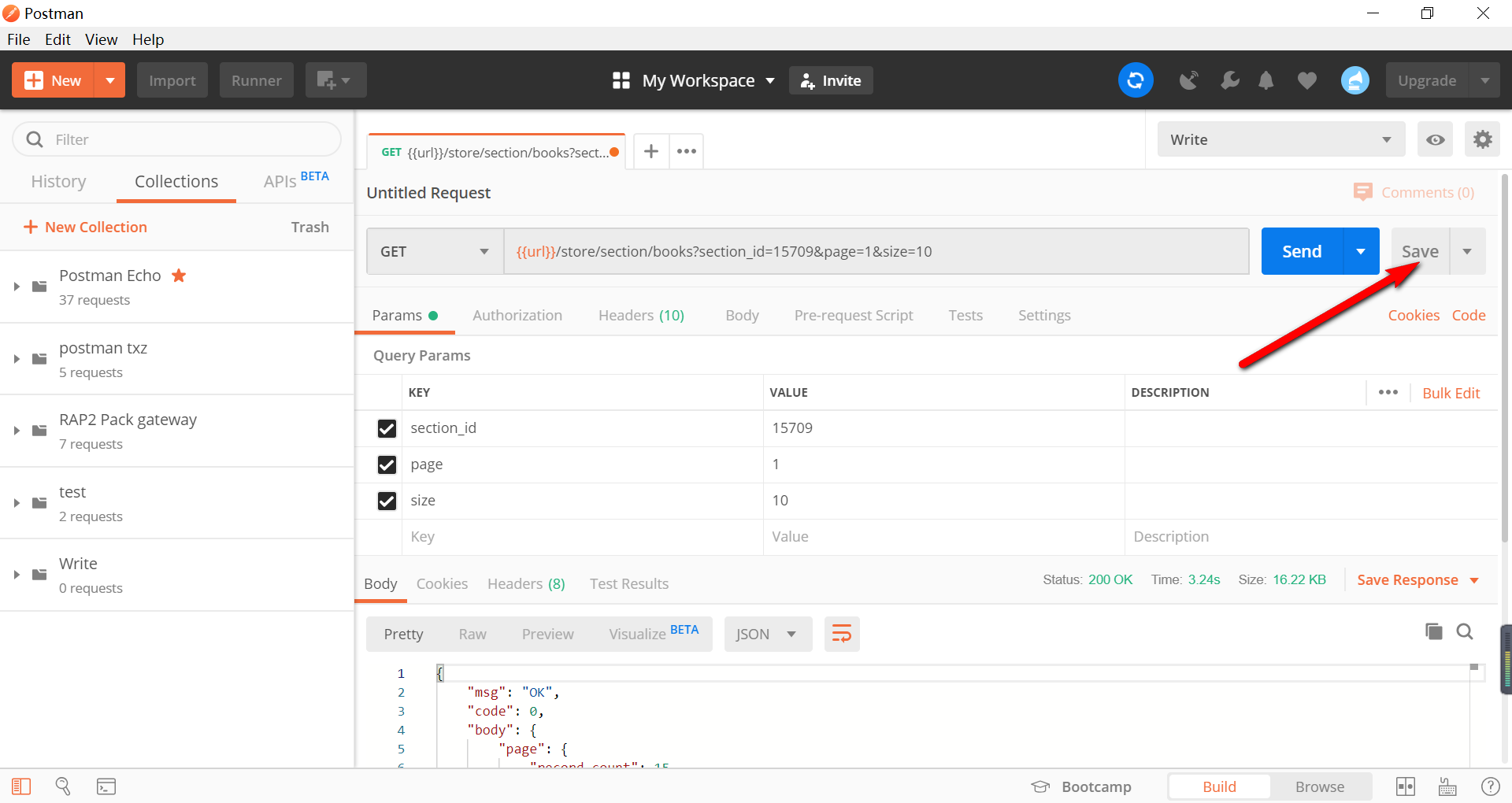The height and width of the screenshot is (803, 1512).
Task: Open the Write environment dropdown
Action: click(1281, 139)
